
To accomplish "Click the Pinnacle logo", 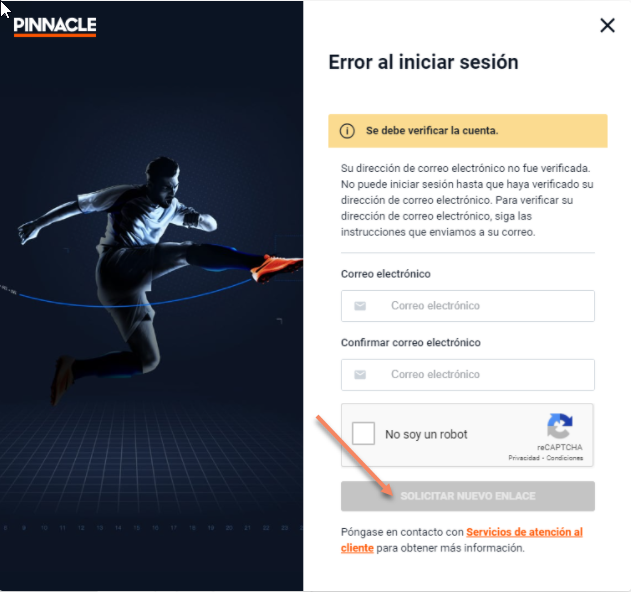I will pyautogui.click(x=55, y=27).
